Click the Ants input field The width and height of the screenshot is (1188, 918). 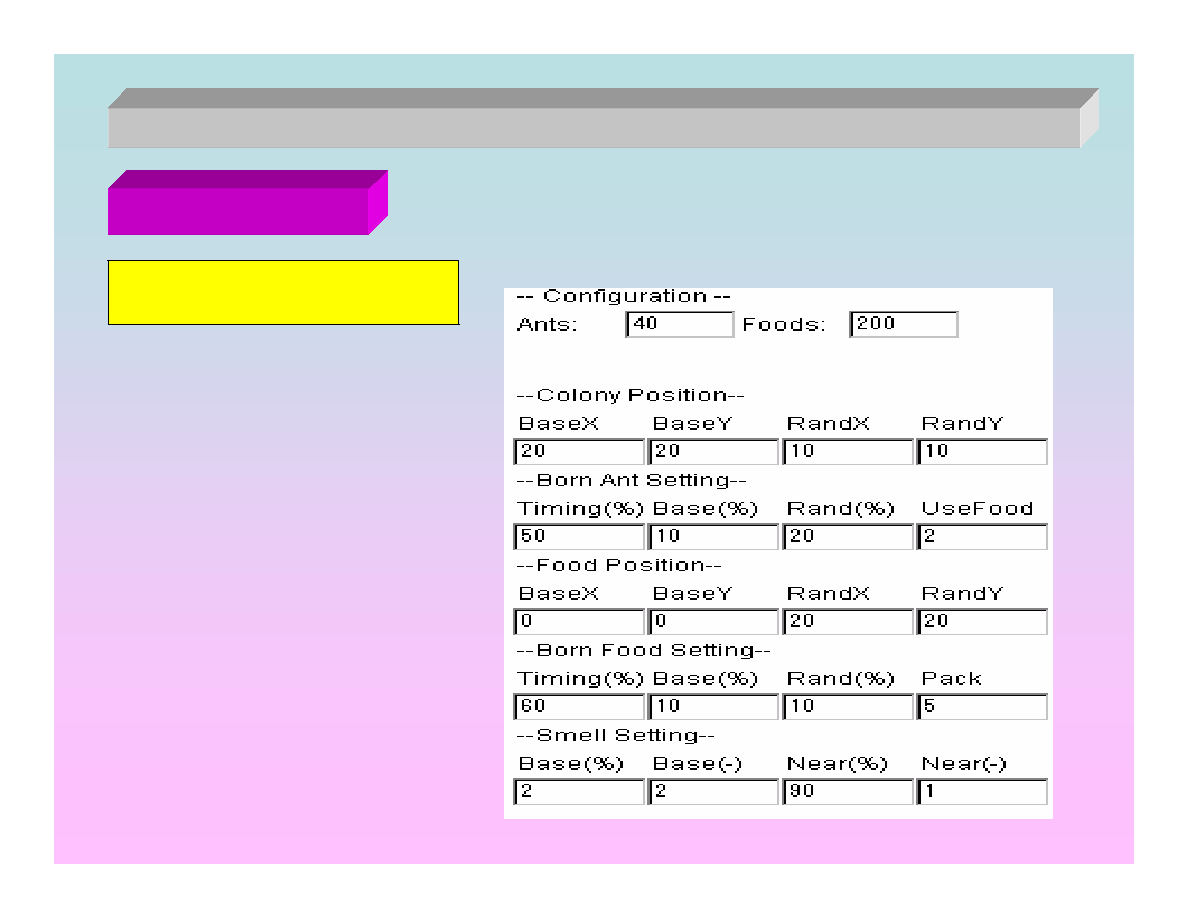click(x=680, y=325)
